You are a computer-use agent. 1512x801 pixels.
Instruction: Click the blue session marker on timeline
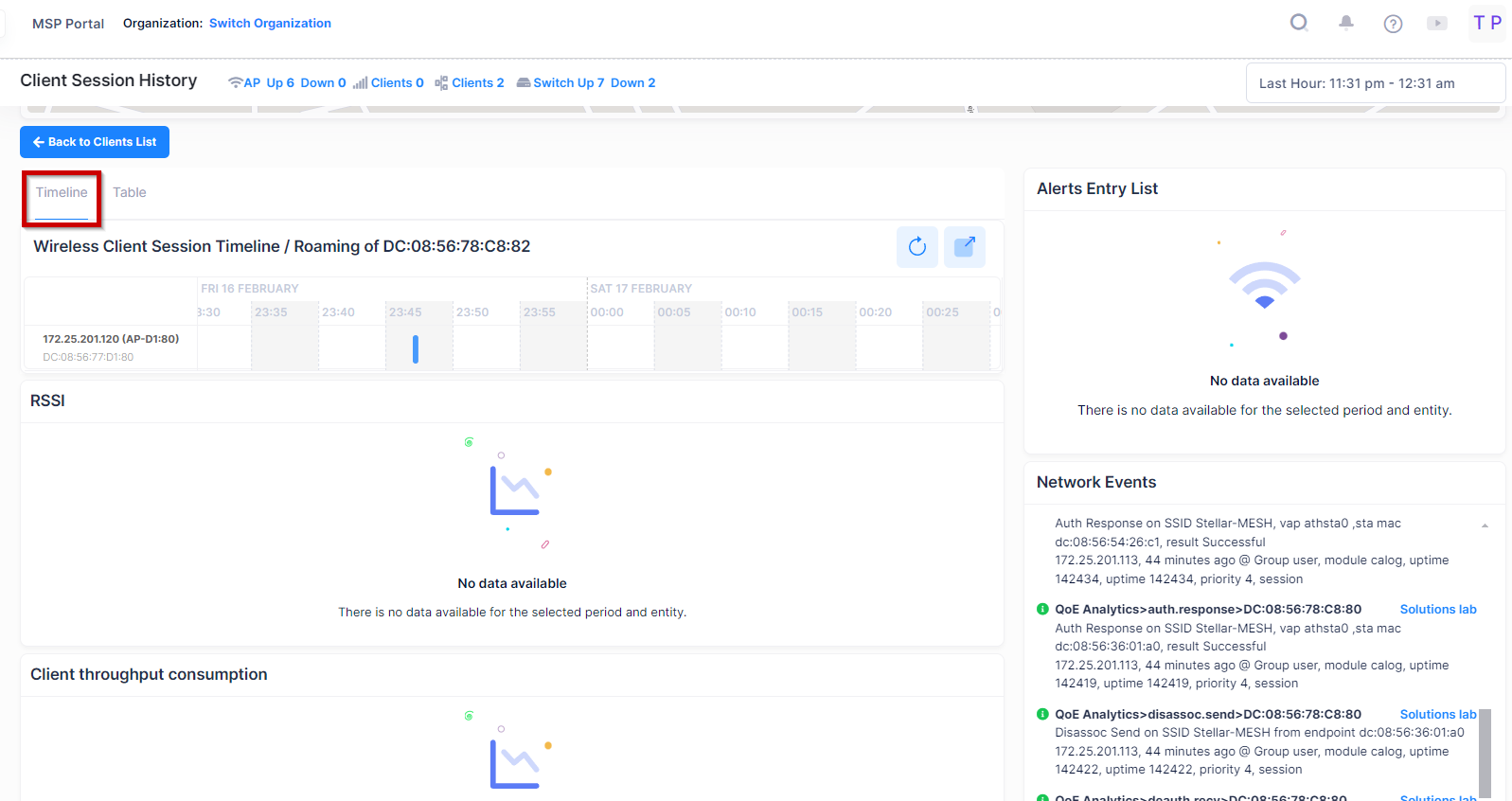tap(416, 349)
